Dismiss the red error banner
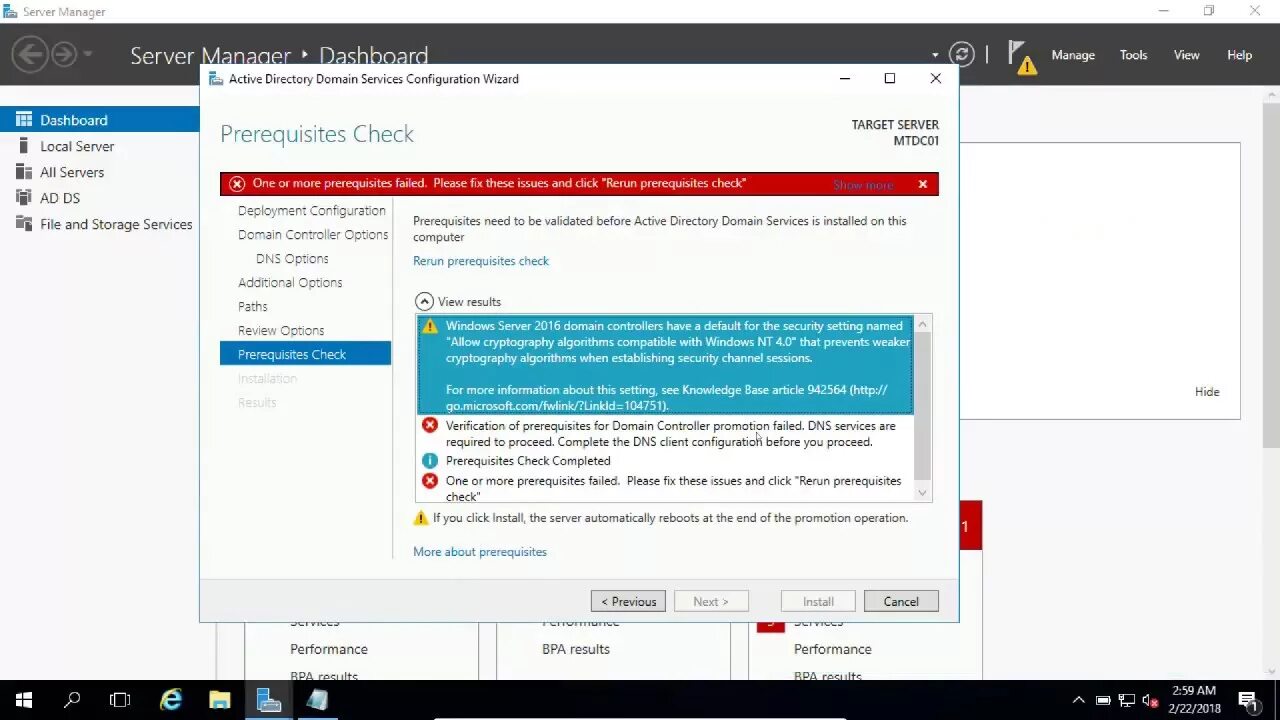Screen dimensions: 1280x720 922,184
